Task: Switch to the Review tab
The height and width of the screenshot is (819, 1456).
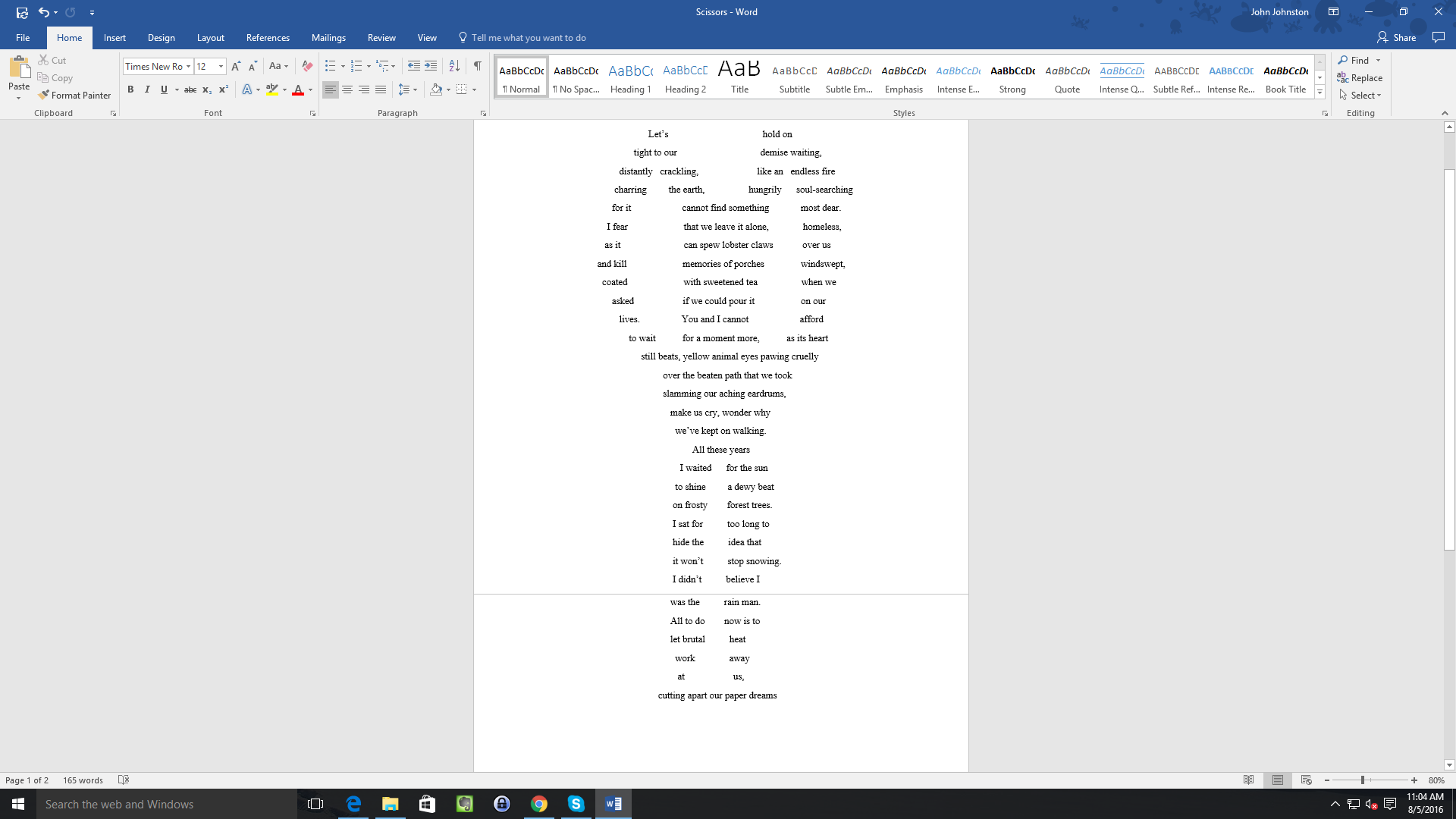Action: (x=381, y=37)
